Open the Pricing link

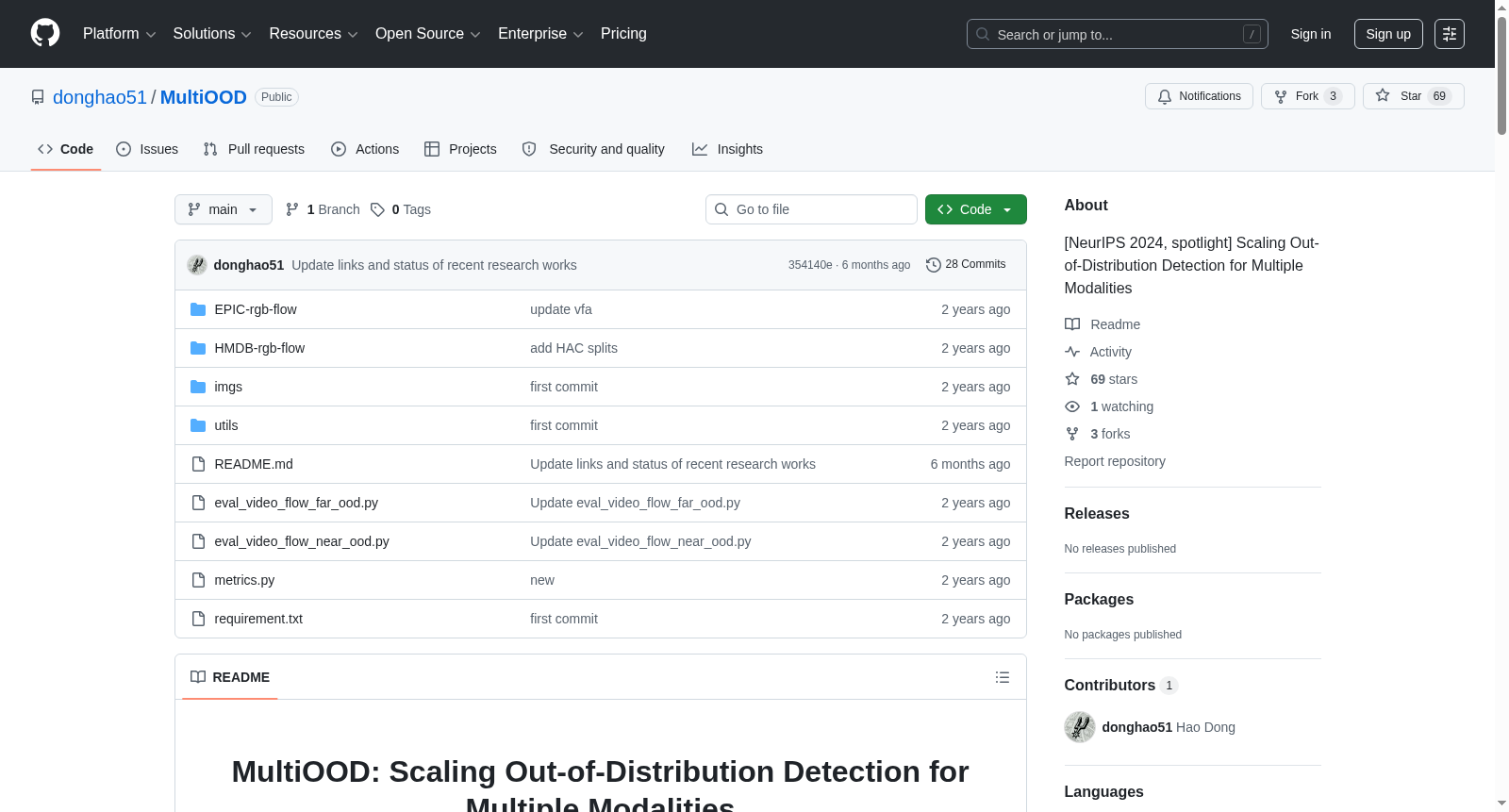pos(623,34)
